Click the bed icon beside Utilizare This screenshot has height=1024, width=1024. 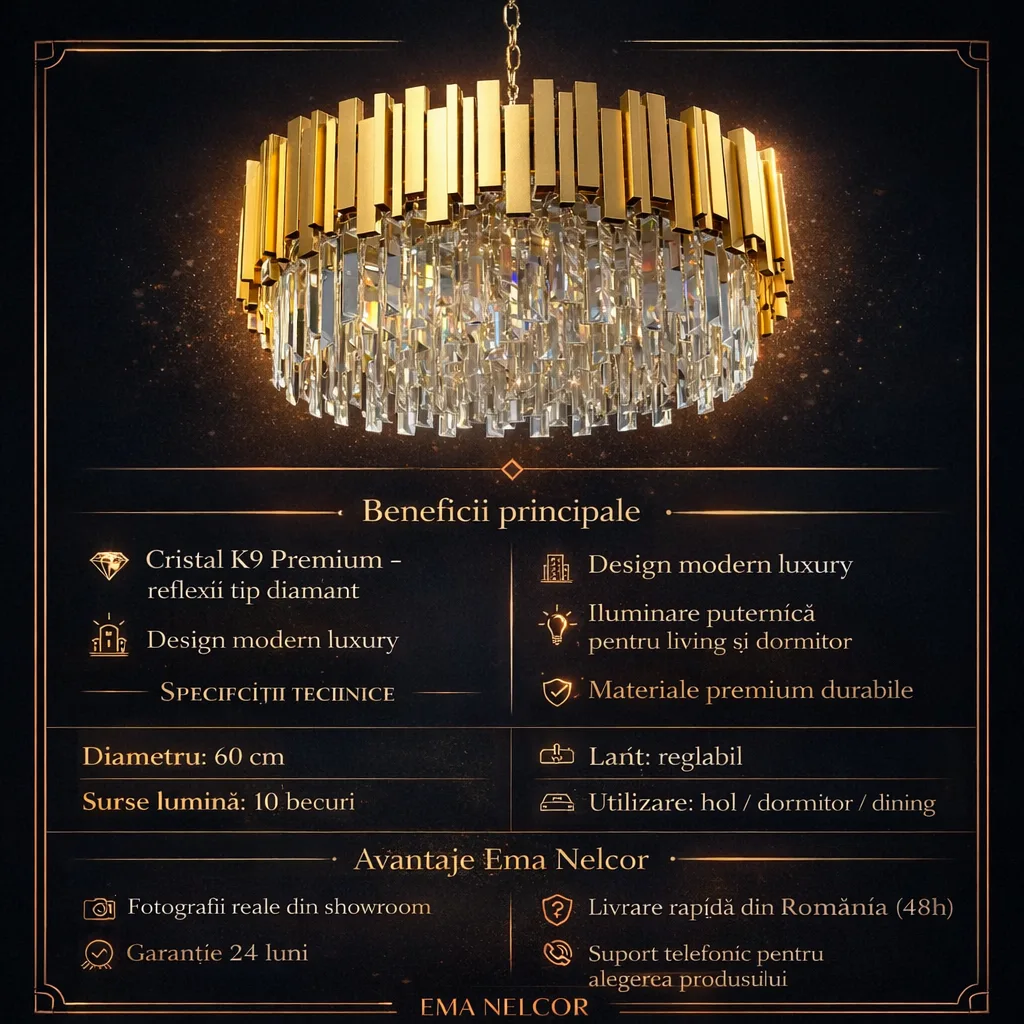point(557,802)
